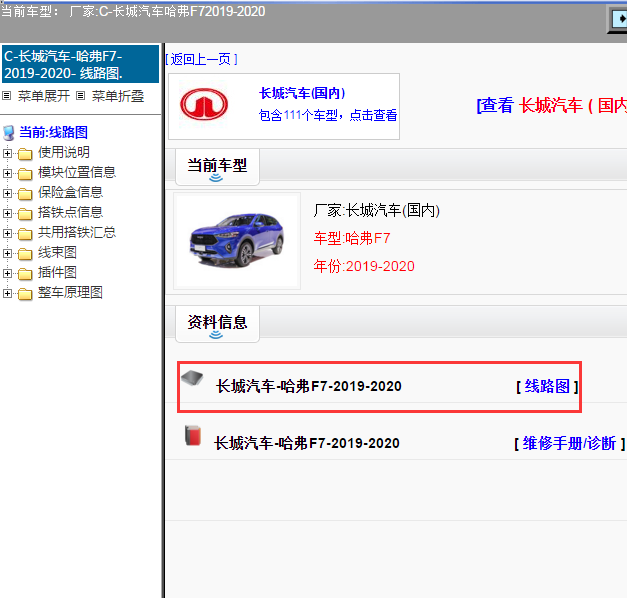Click the 使用说明 folder icon
Screen dimensions: 627x598
tap(25, 154)
